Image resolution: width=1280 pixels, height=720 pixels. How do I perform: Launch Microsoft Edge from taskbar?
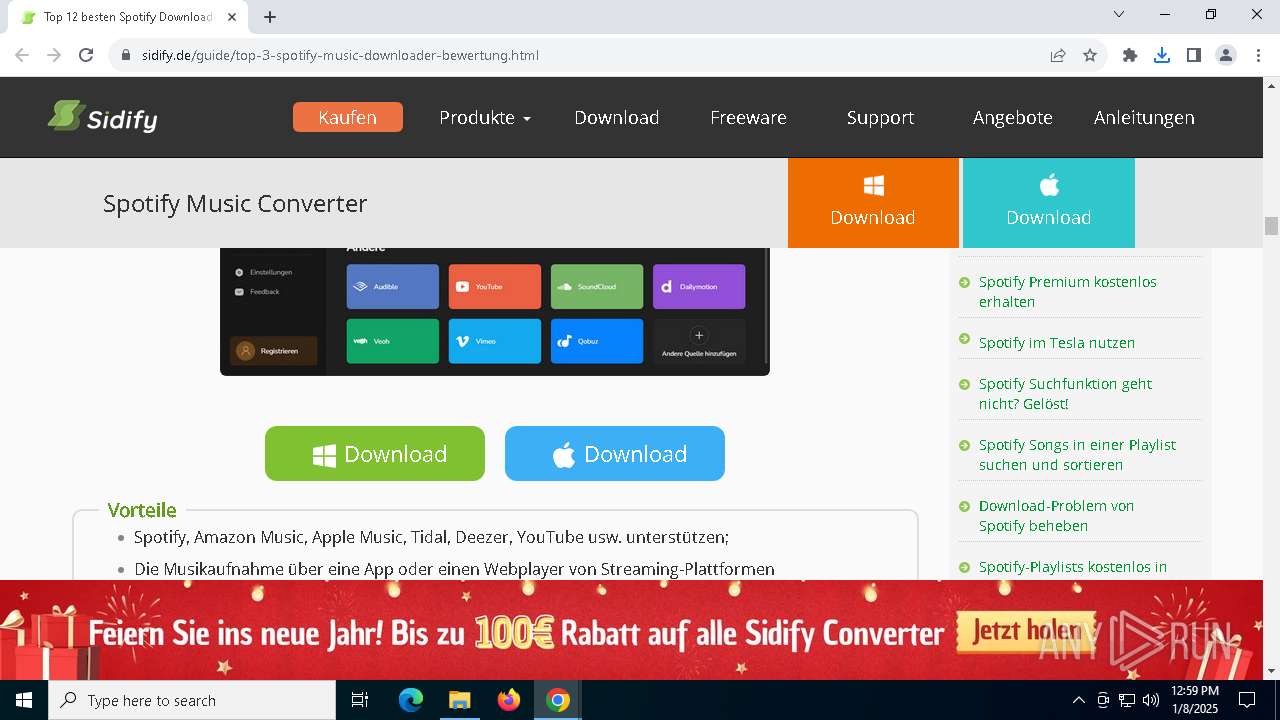click(411, 700)
